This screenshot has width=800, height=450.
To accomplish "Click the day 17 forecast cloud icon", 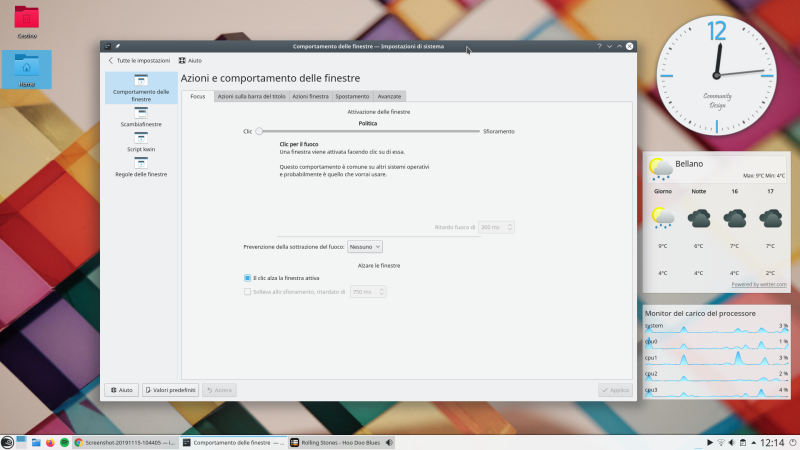I will 770,218.
